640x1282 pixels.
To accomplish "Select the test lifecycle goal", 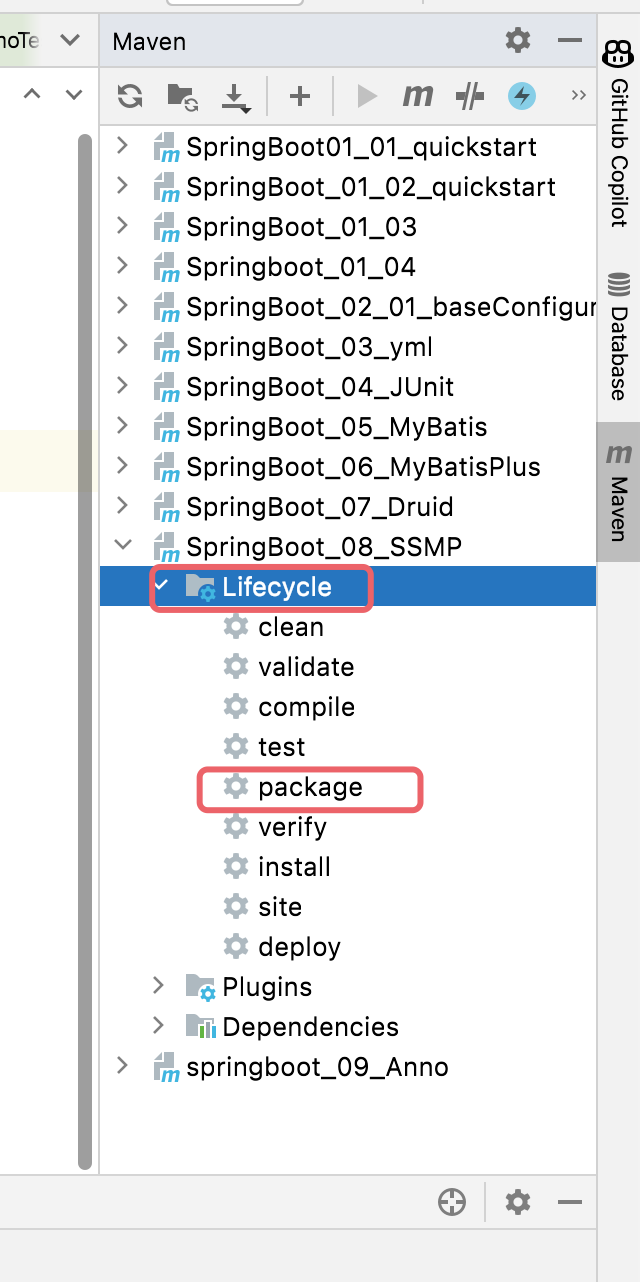I will point(282,747).
